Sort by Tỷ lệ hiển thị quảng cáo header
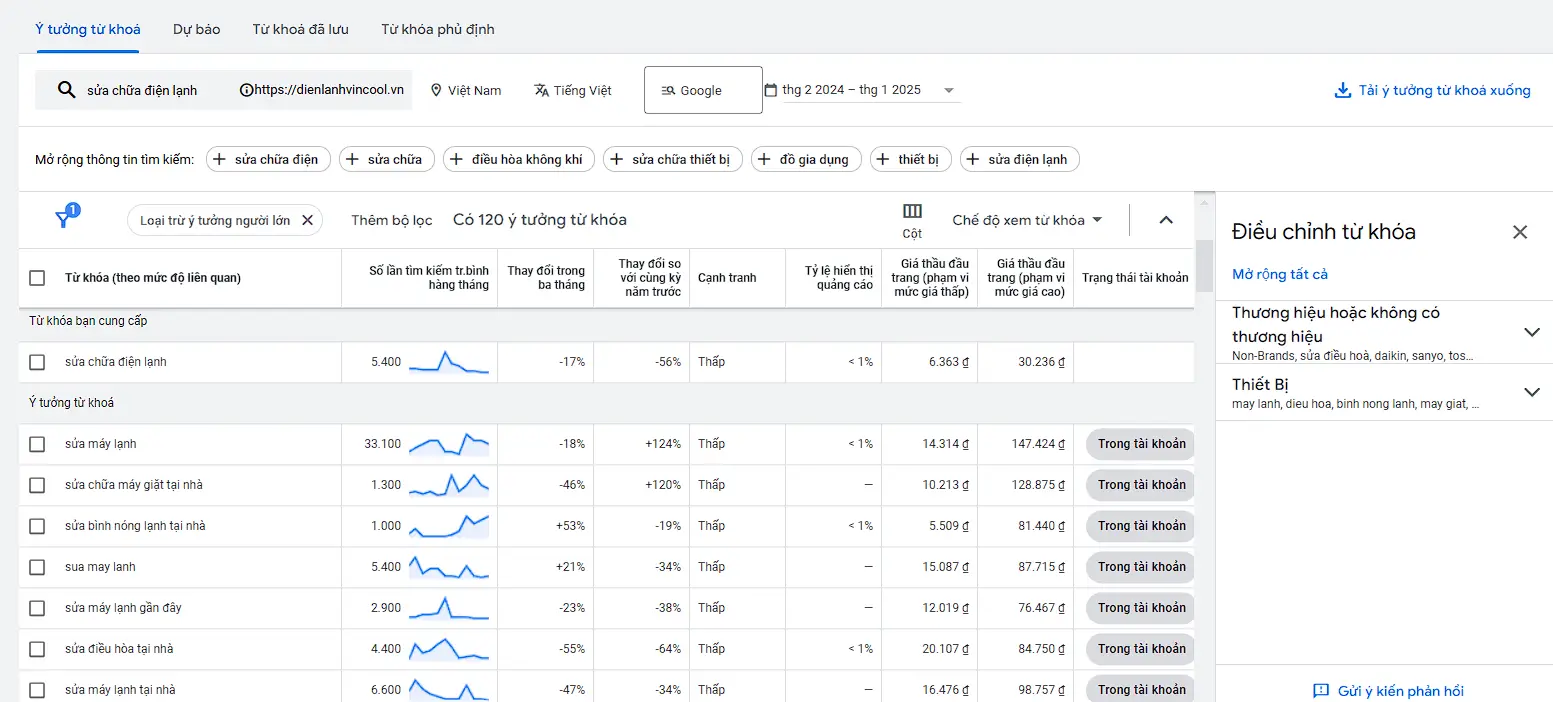The height and width of the screenshot is (702, 1553). pyautogui.click(x=838, y=278)
